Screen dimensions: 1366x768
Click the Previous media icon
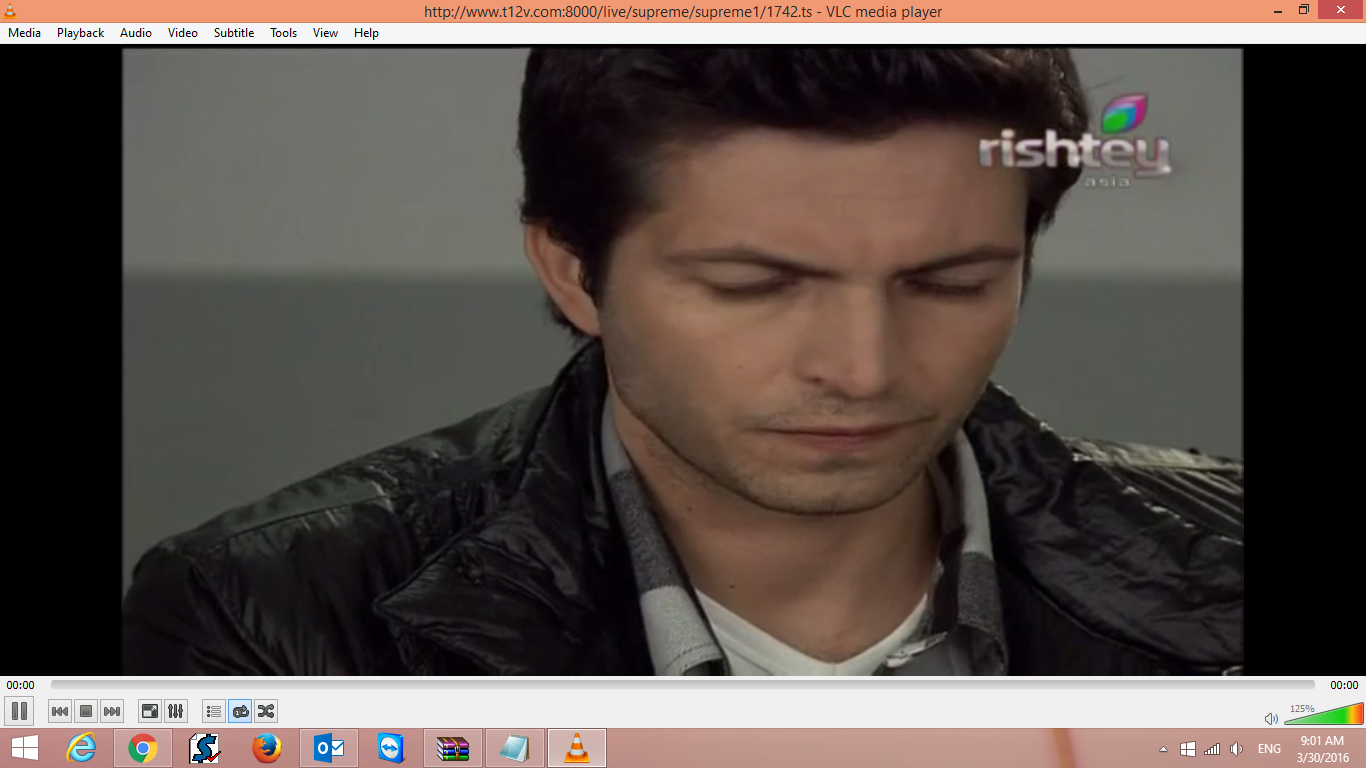[x=60, y=710]
